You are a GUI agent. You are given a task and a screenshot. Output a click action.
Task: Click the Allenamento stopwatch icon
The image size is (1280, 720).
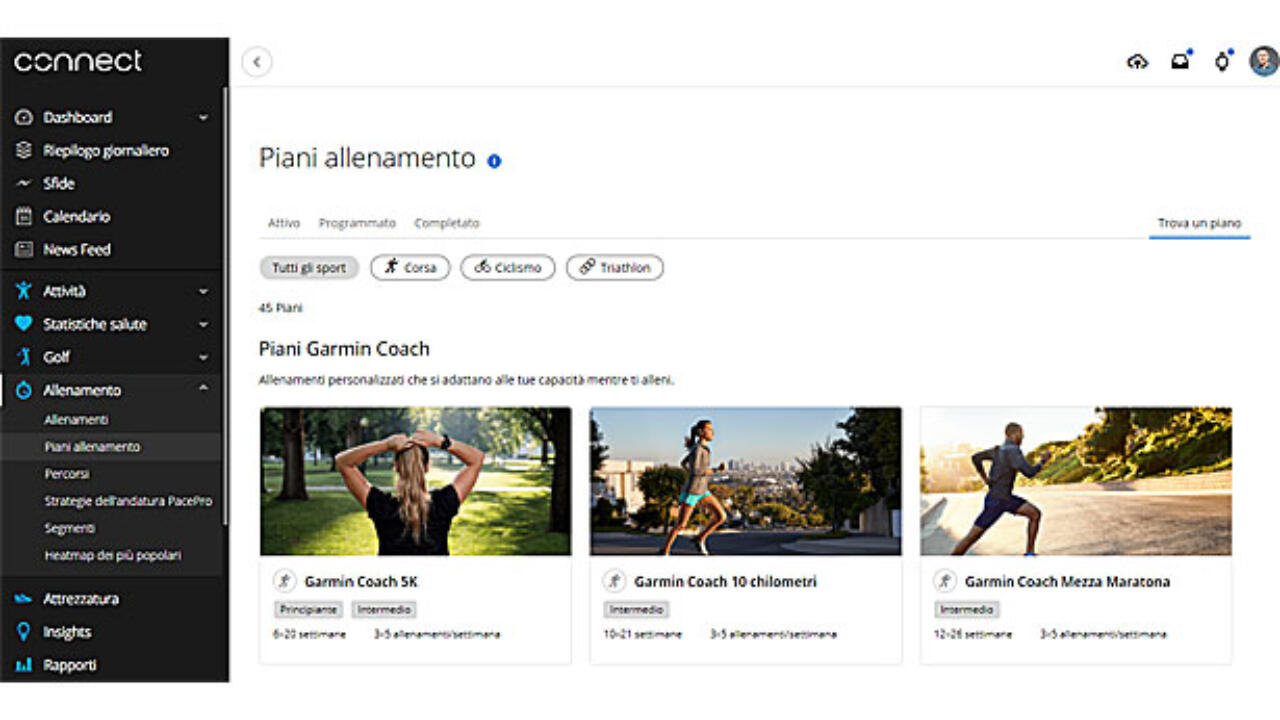[24, 390]
